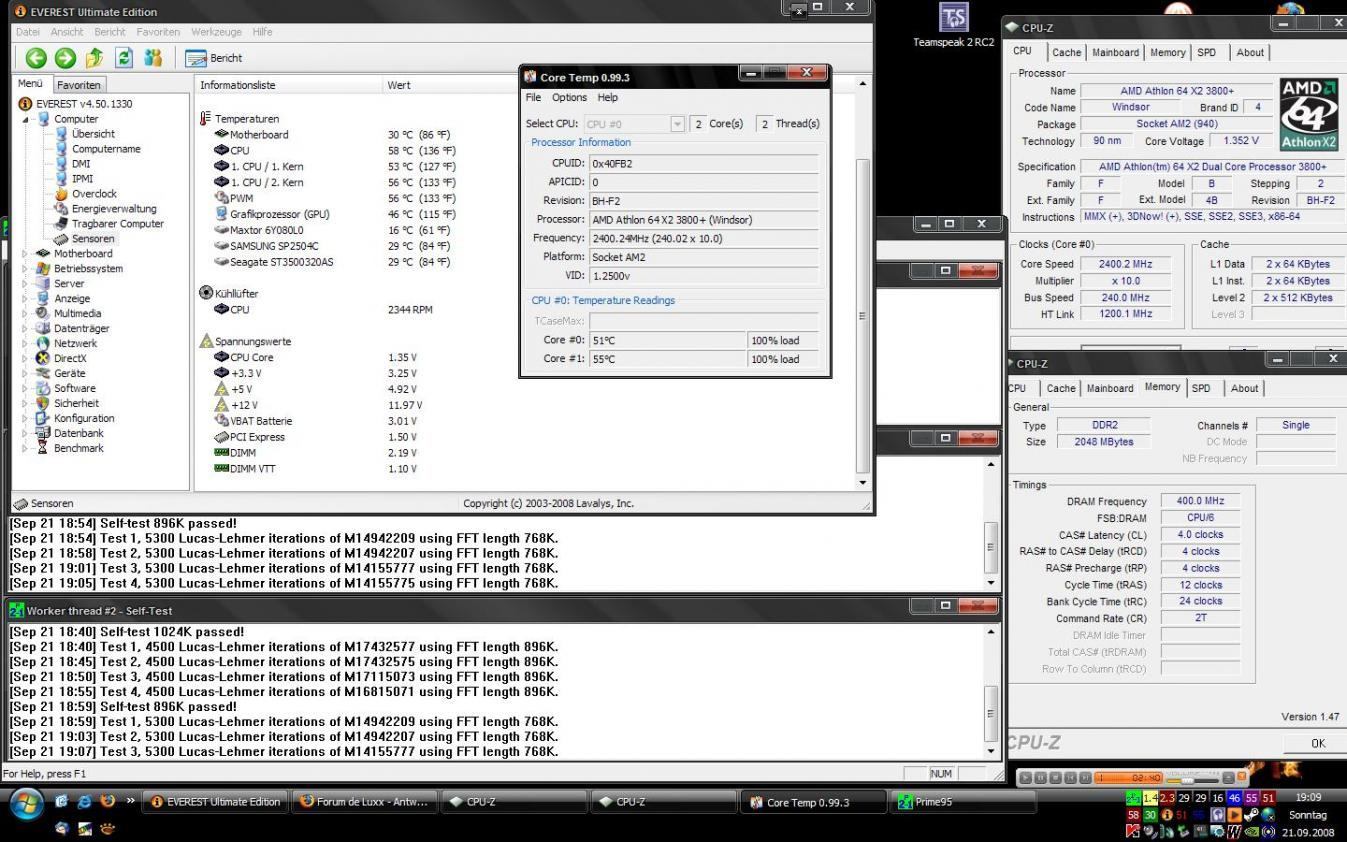Viewport: 1347px width, 842px height.
Task: Launch Firefox from quick launch
Action: pyautogui.click(x=108, y=801)
